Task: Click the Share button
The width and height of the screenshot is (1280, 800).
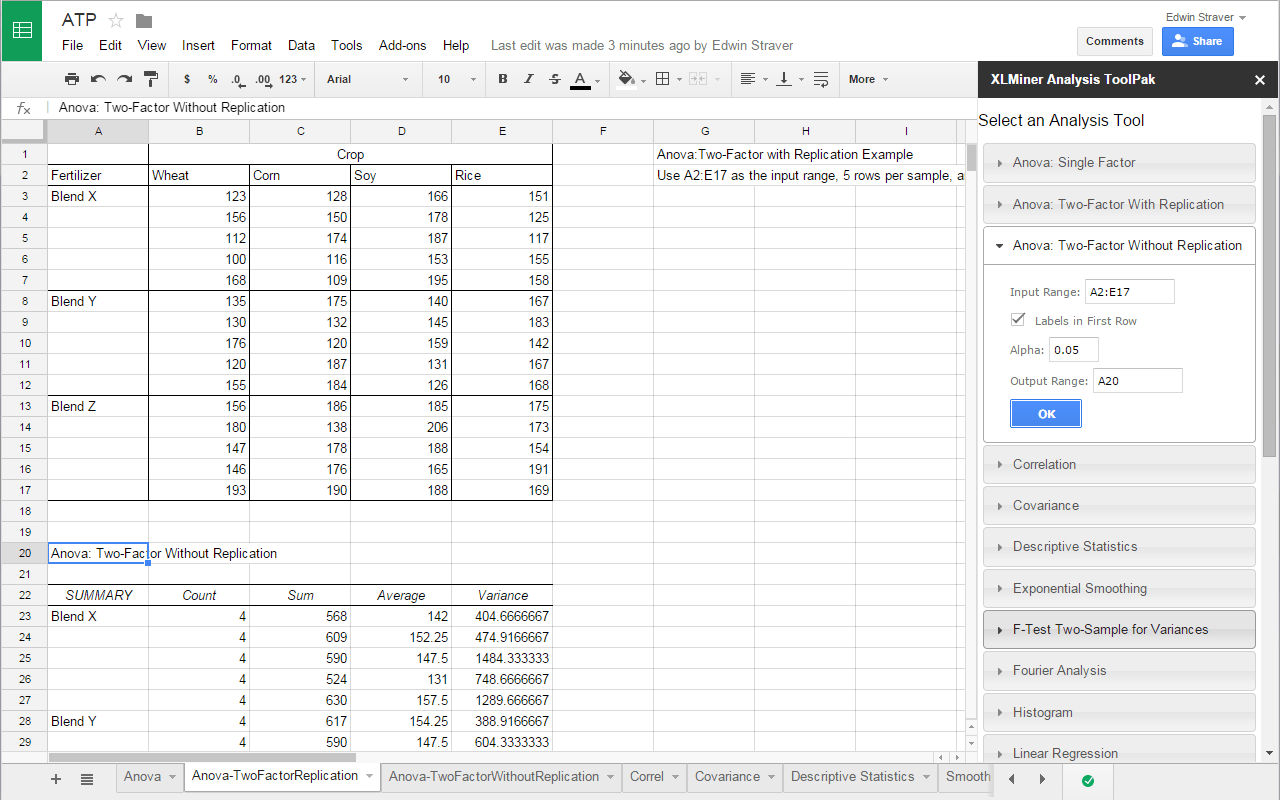Action: [x=1197, y=41]
